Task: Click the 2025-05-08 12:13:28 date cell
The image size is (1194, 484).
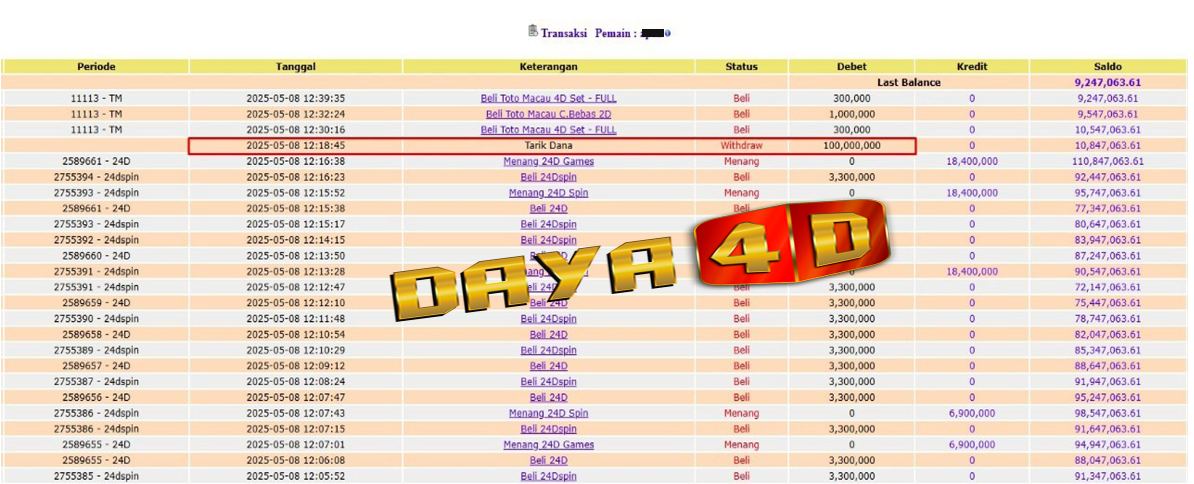Action: coord(296,272)
